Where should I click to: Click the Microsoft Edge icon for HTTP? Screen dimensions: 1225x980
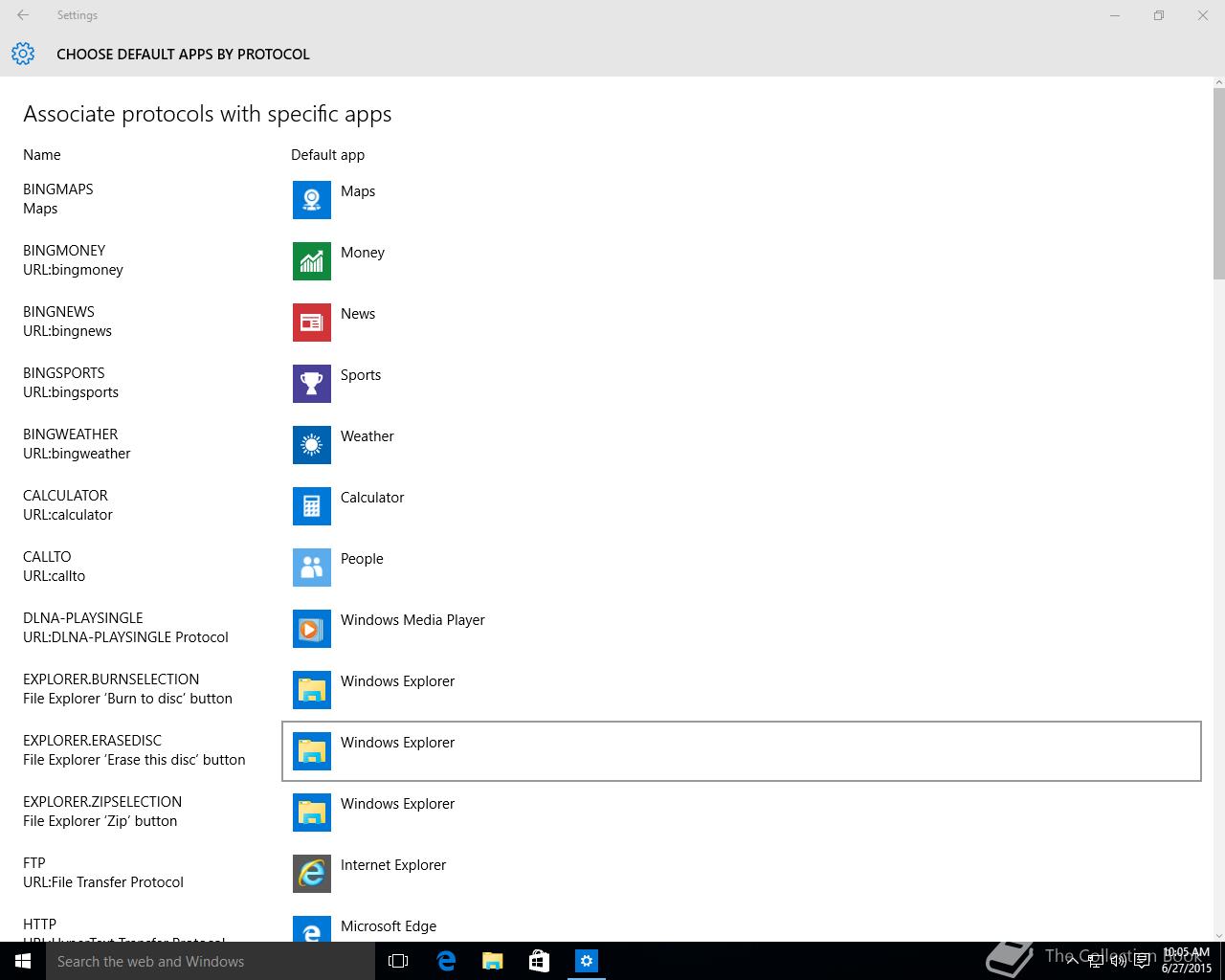312,928
